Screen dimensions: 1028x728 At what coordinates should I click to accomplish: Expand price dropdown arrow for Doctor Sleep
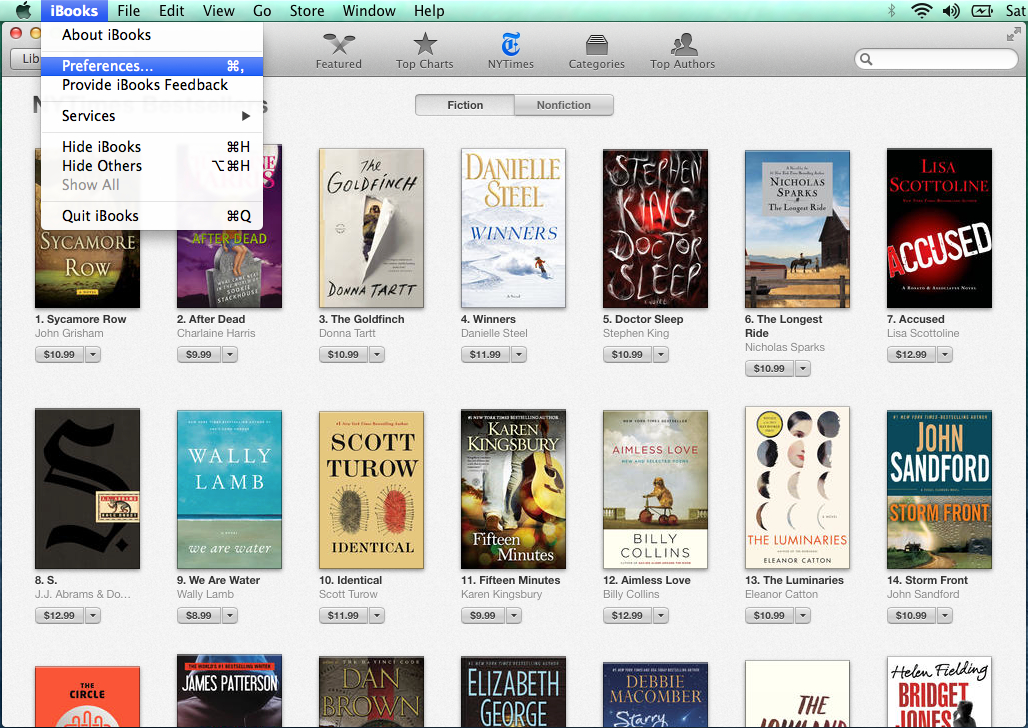coord(661,355)
